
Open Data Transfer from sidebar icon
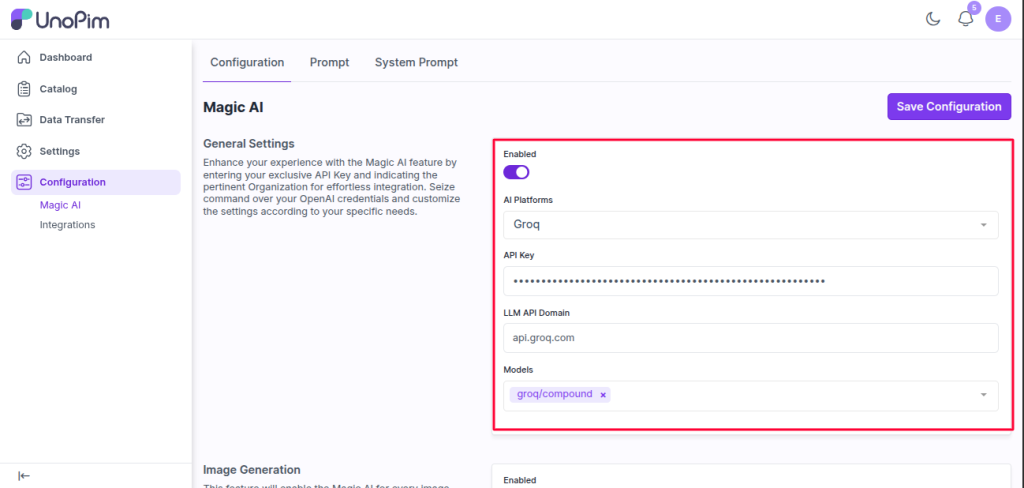coord(25,120)
